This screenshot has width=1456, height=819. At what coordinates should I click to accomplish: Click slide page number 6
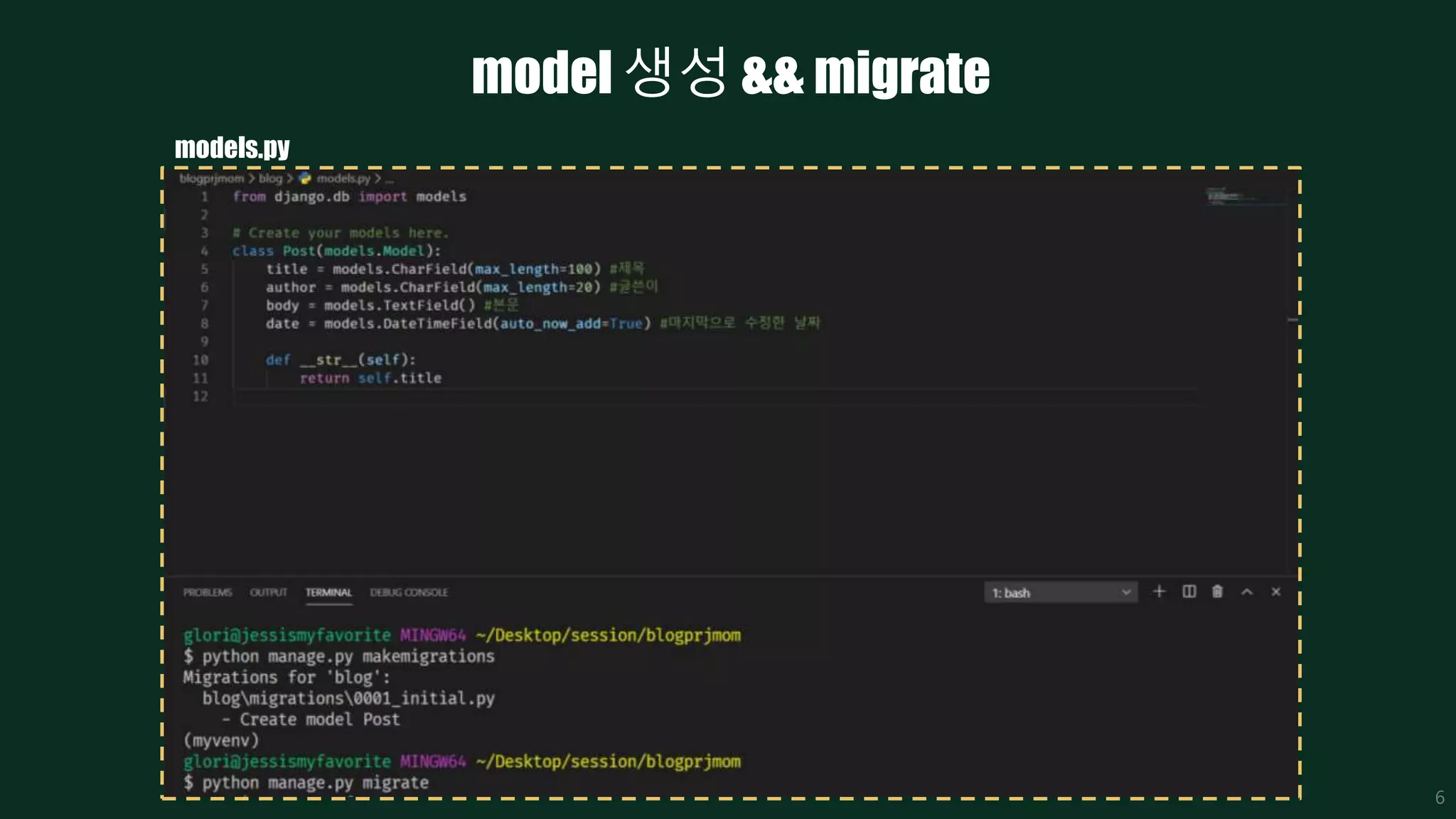[x=1440, y=798]
